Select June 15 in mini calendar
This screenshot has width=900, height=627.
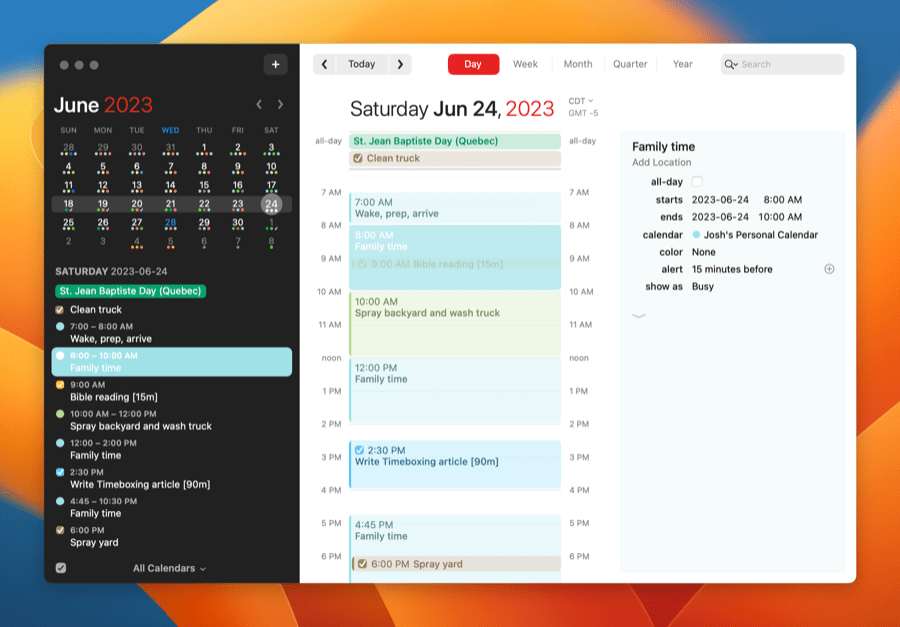coord(204,187)
